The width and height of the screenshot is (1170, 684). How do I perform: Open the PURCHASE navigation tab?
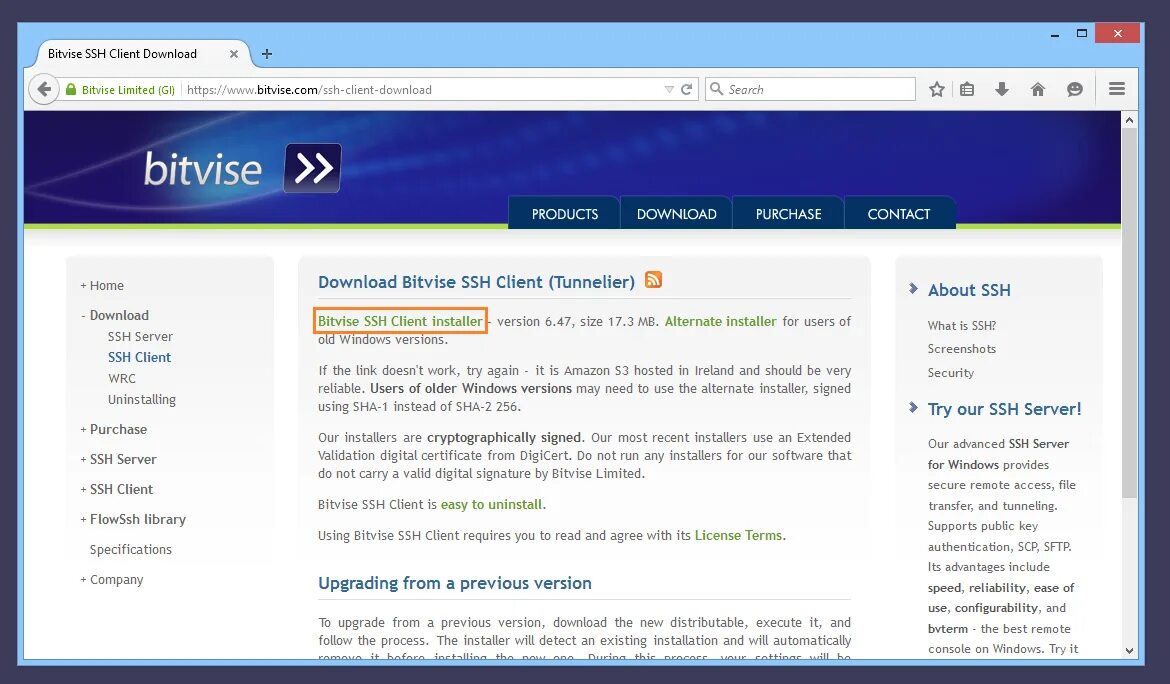click(x=788, y=213)
